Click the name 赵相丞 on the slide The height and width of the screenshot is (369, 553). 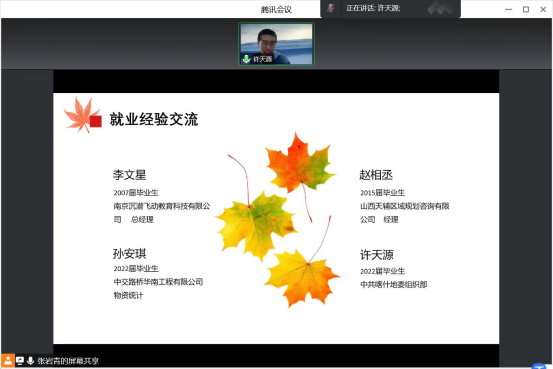point(376,175)
